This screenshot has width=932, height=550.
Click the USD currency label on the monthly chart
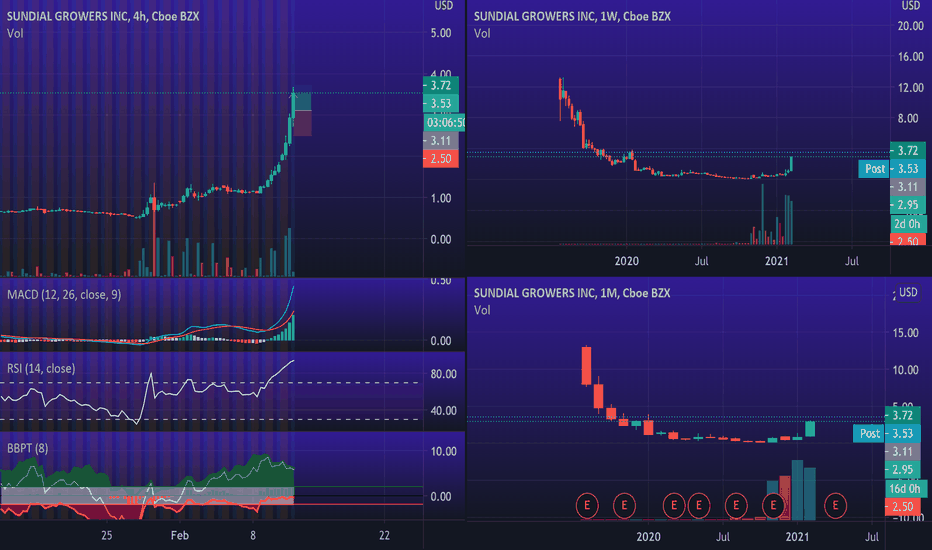[908, 292]
